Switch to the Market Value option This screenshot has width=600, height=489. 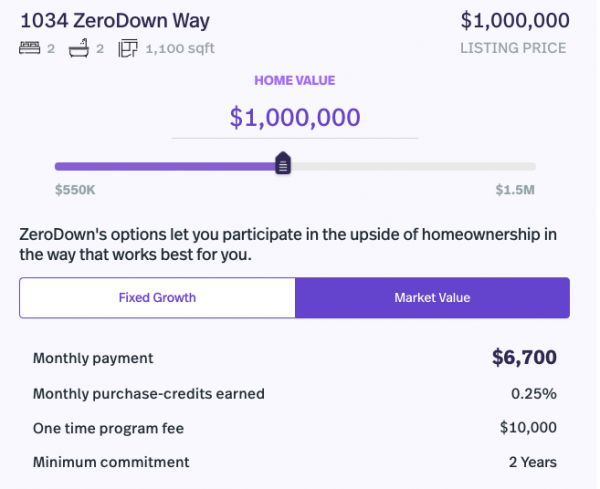coord(432,297)
